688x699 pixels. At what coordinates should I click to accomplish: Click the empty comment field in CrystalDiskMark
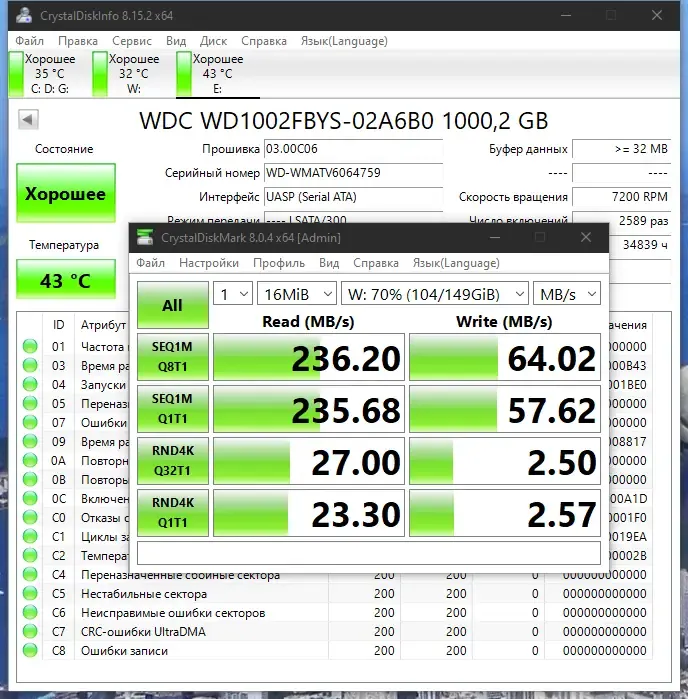[x=369, y=553]
